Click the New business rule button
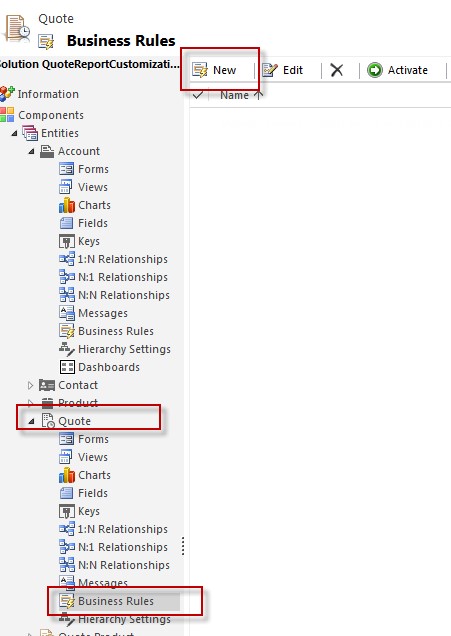 (x=214, y=70)
